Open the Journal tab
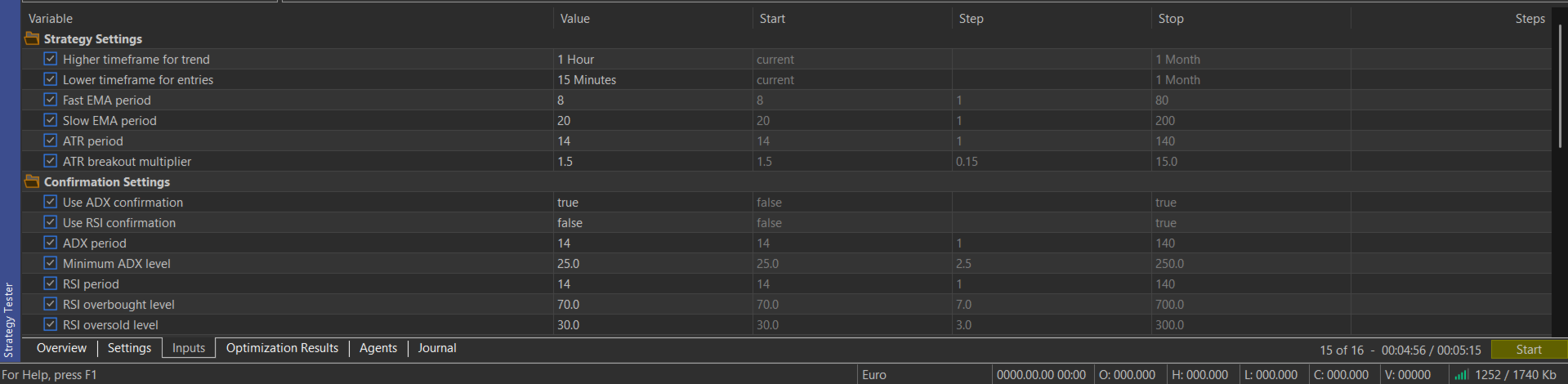The height and width of the screenshot is (384, 1568). tap(437, 348)
